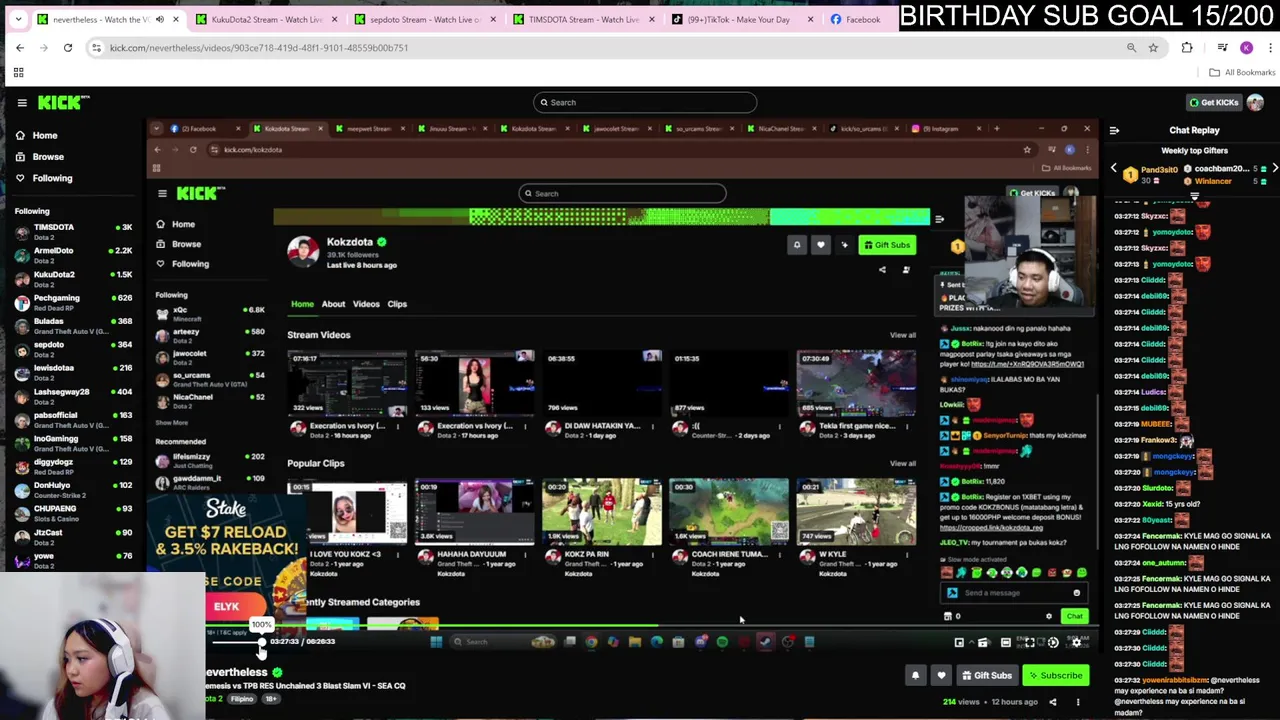View site information icon in address bar
Viewport: 1280px width, 720px height.
coord(96,48)
